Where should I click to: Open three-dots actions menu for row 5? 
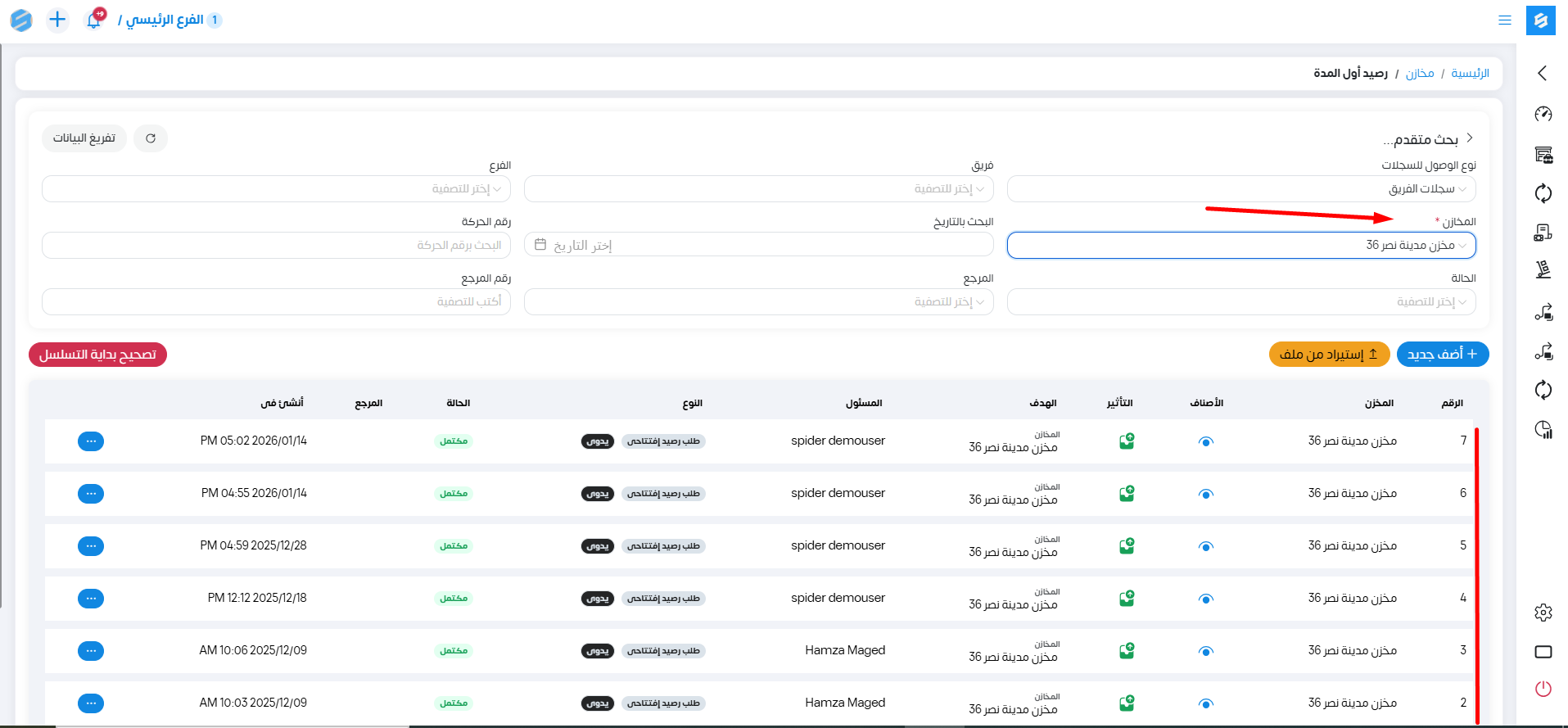[x=91, y=546]
